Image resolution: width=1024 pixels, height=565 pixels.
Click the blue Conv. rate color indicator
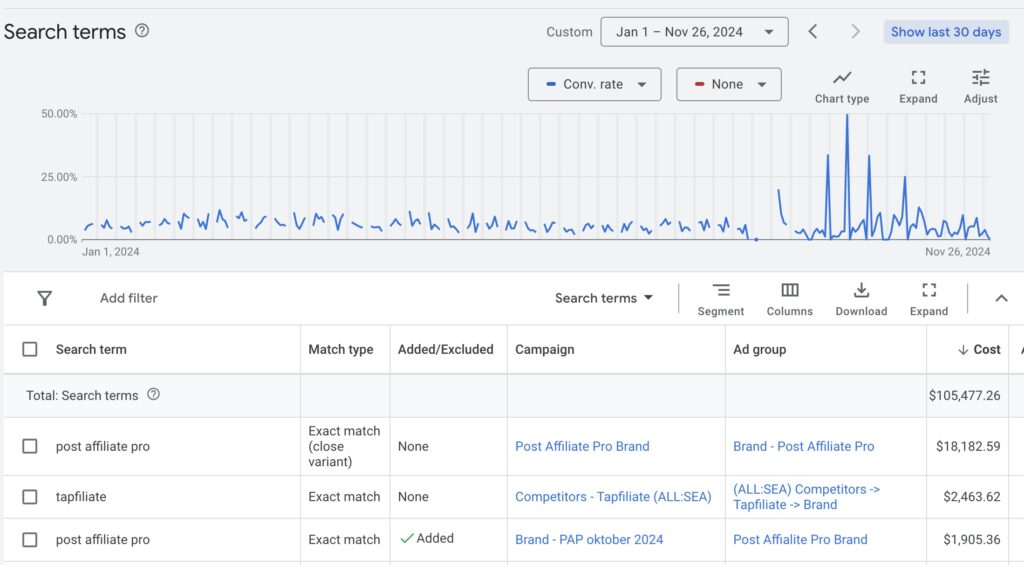click(551, 84)
